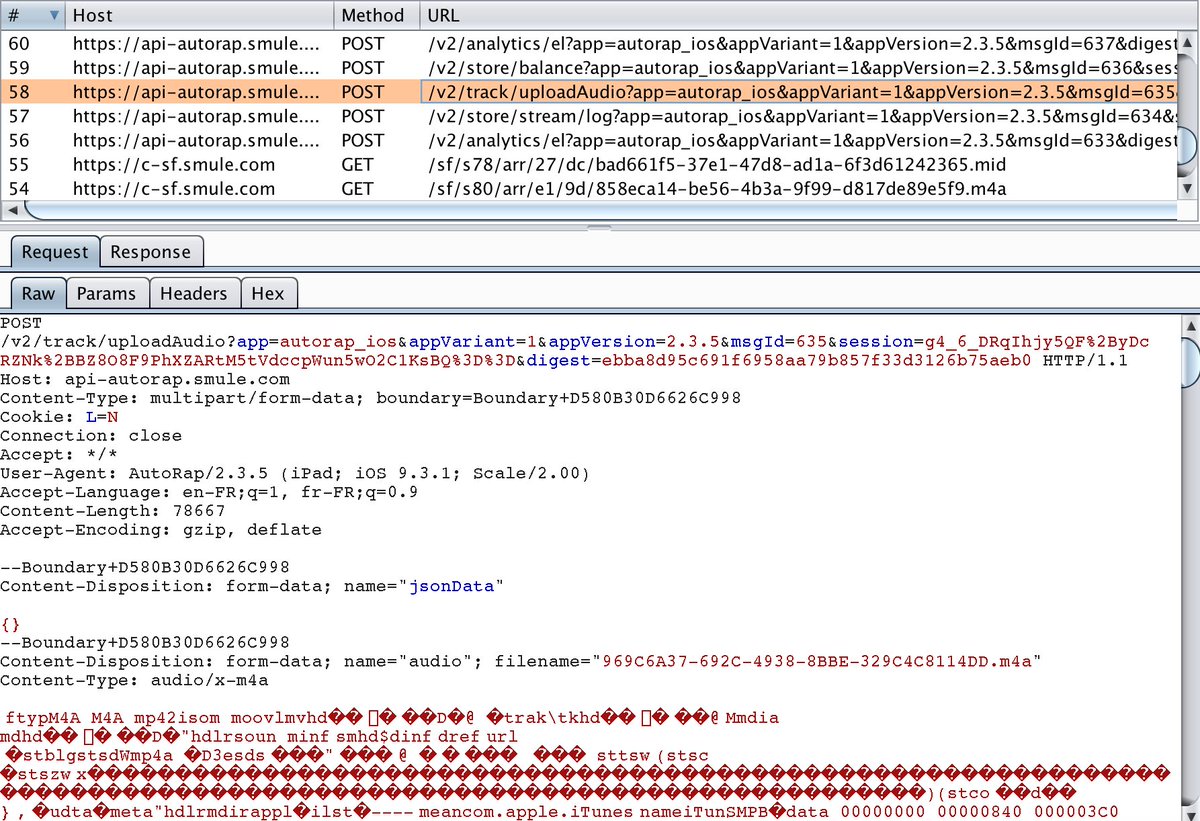Click host cell c-sf.smule.com in row 55
The image size is (1200, 821).
tap(200, 164)
